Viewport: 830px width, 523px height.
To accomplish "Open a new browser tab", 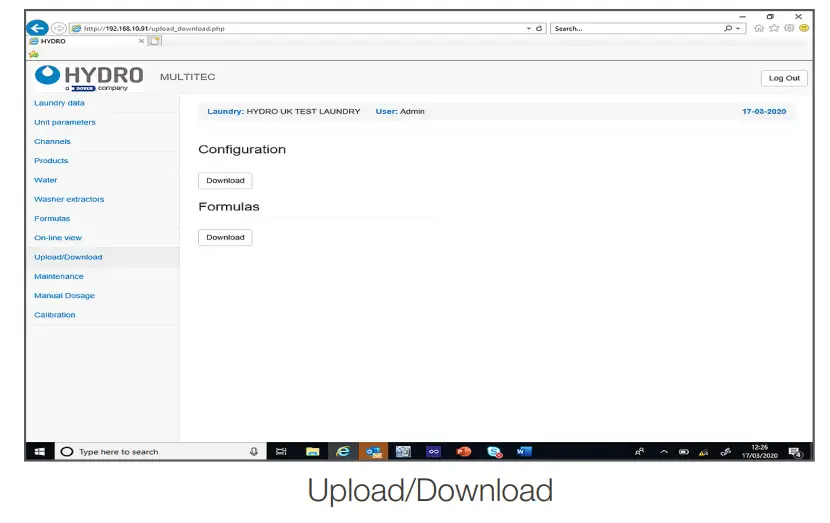I will pos(155,41).
